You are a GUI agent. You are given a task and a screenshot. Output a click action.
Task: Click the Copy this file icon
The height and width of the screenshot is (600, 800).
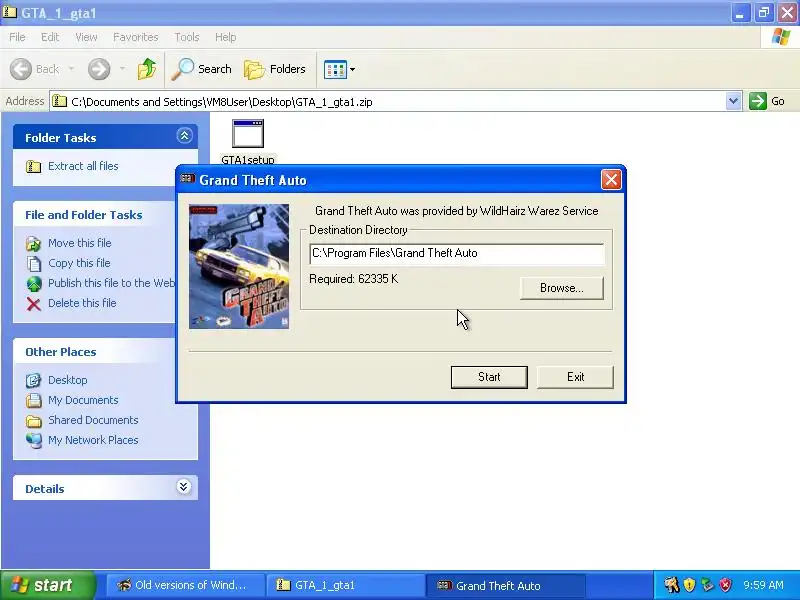click(34, 264)
